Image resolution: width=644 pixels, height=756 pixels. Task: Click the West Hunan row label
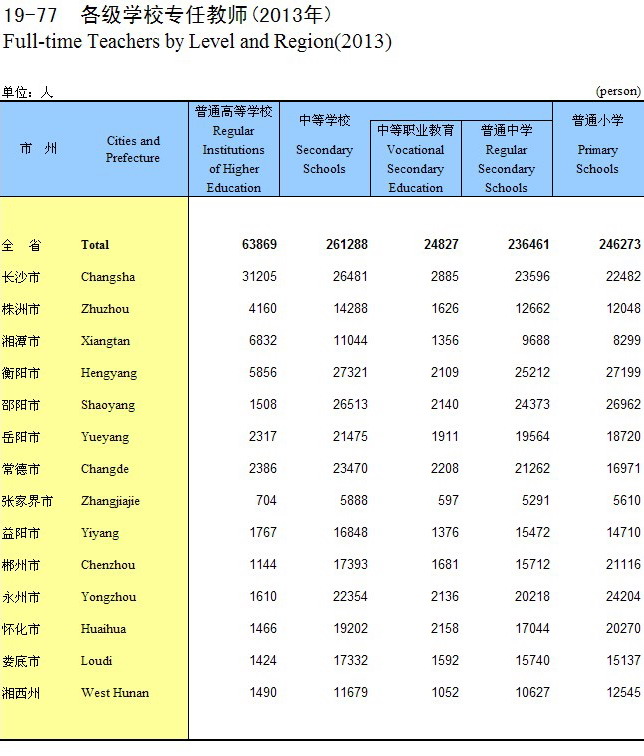pyautogui.click(x=115, y=693)
